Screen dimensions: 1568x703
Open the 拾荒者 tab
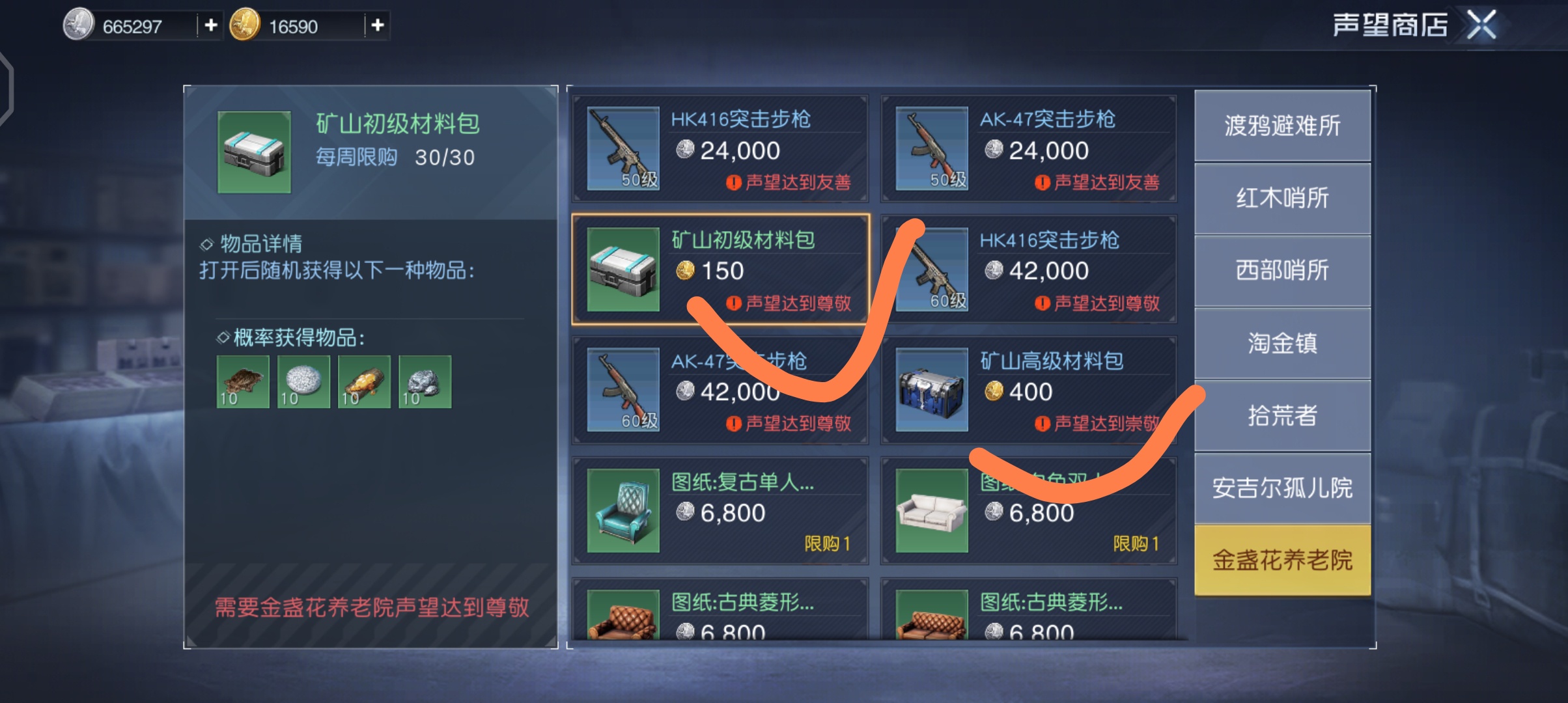1282,415
